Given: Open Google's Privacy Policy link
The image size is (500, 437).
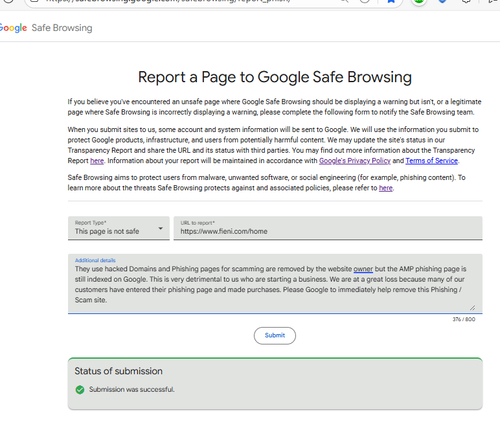Looking at the screenshot, I should click(355, 161).
